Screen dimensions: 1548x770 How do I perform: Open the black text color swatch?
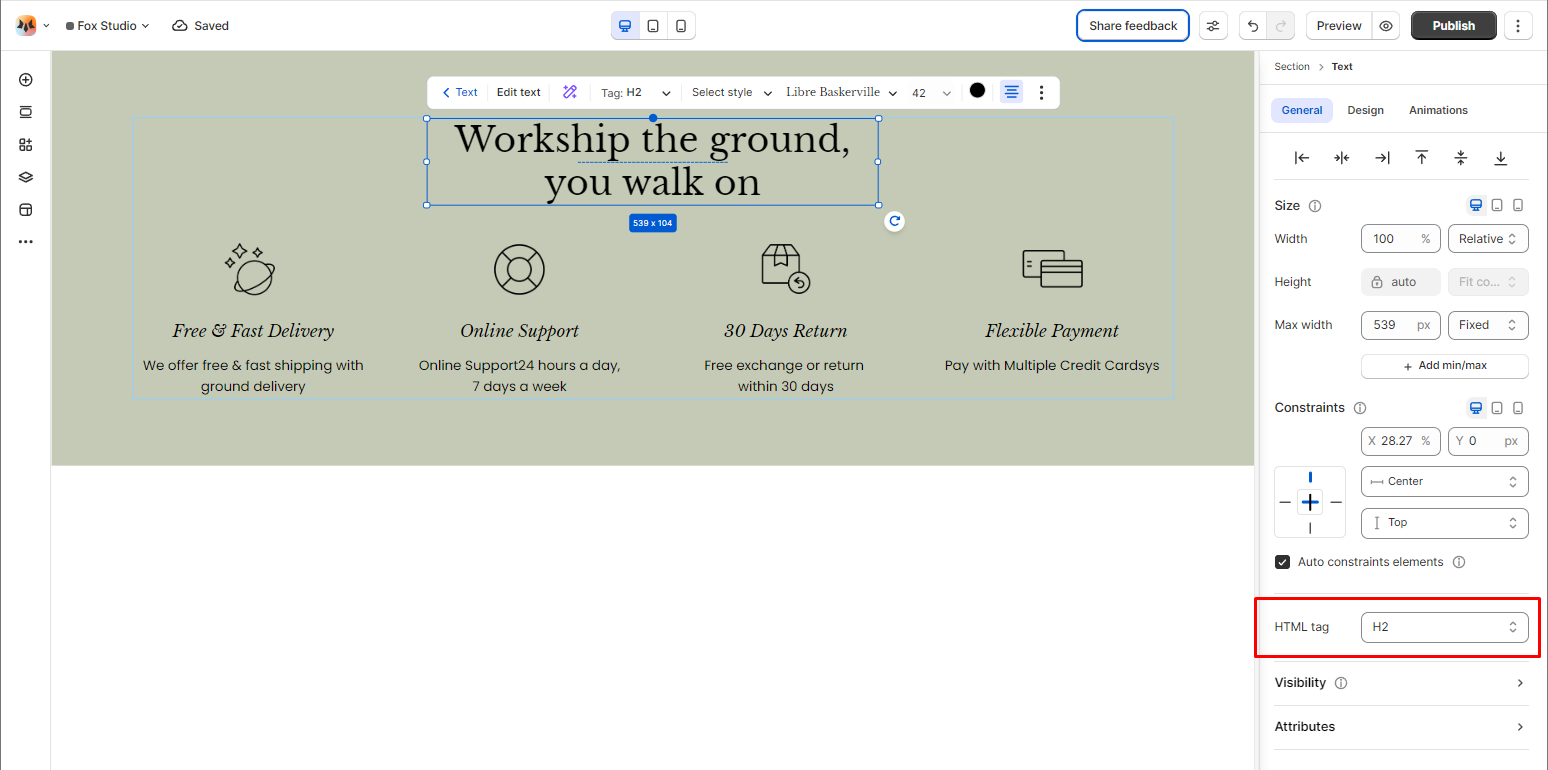coord(977,91)
